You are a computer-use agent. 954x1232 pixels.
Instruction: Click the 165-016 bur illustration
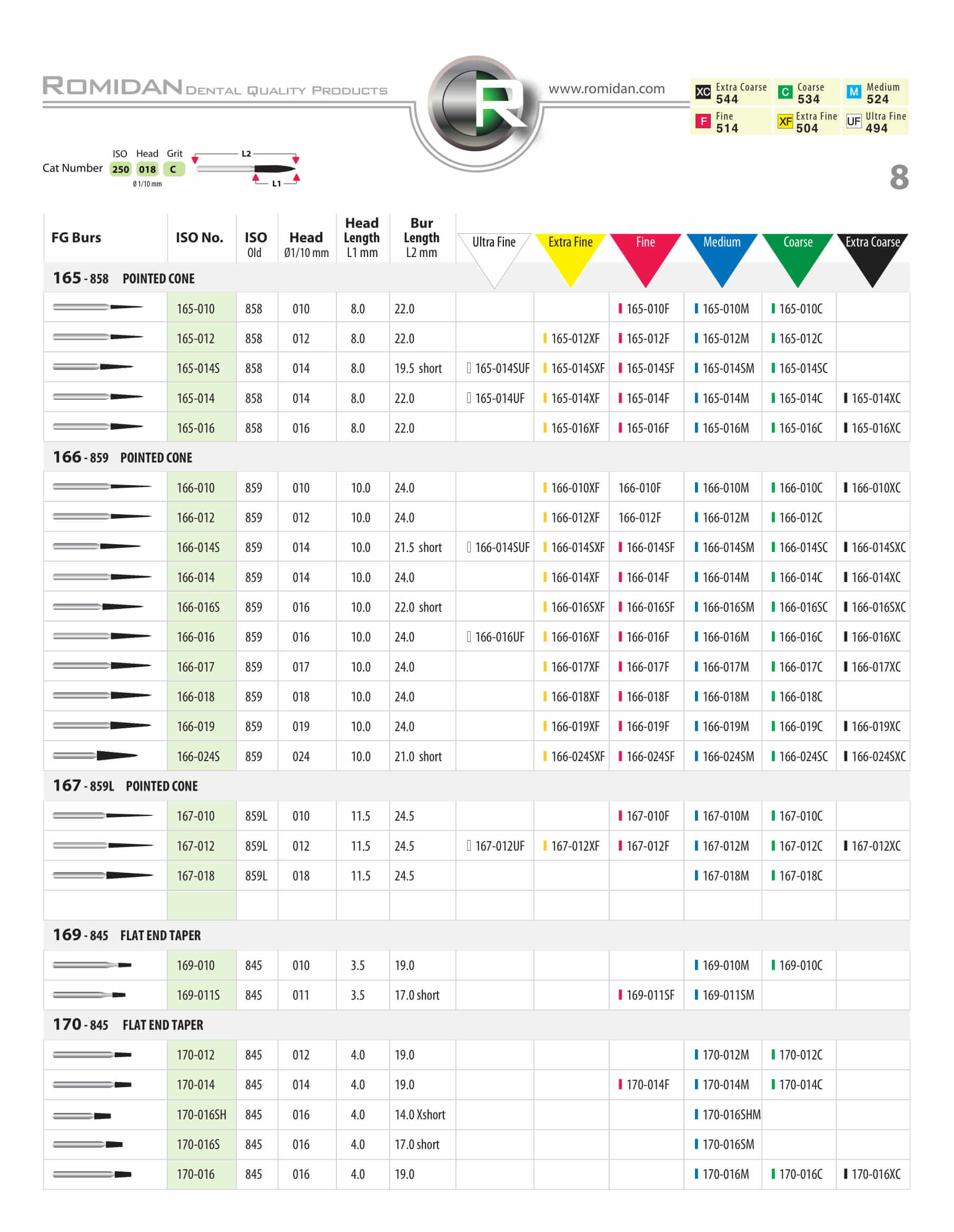click(x=98, y=427)
